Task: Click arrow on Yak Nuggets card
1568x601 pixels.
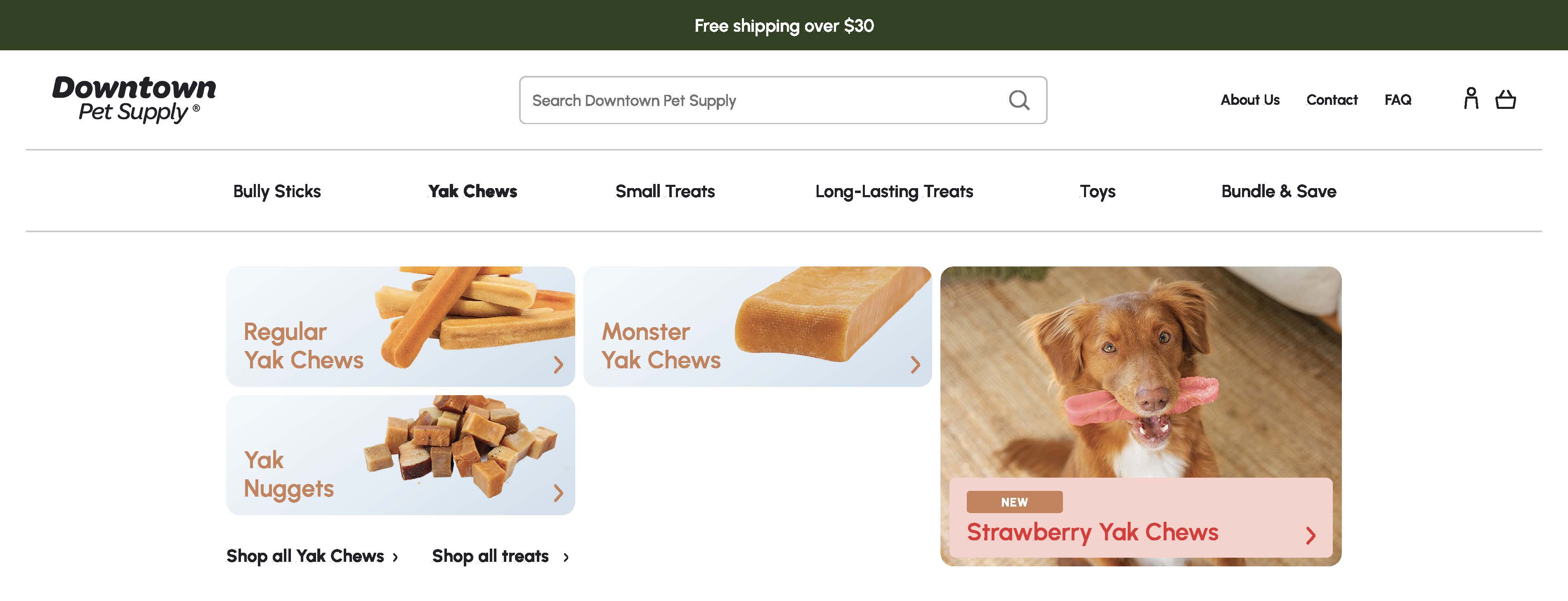Action: (558, 493)
